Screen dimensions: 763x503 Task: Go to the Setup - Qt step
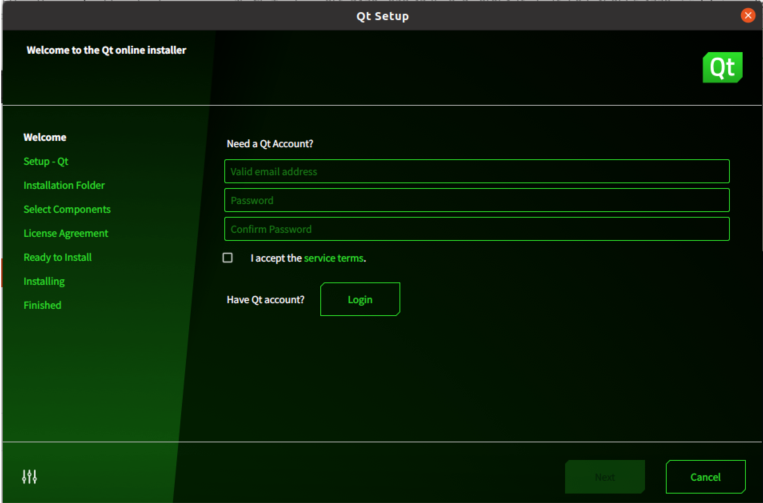click(46, 162)
